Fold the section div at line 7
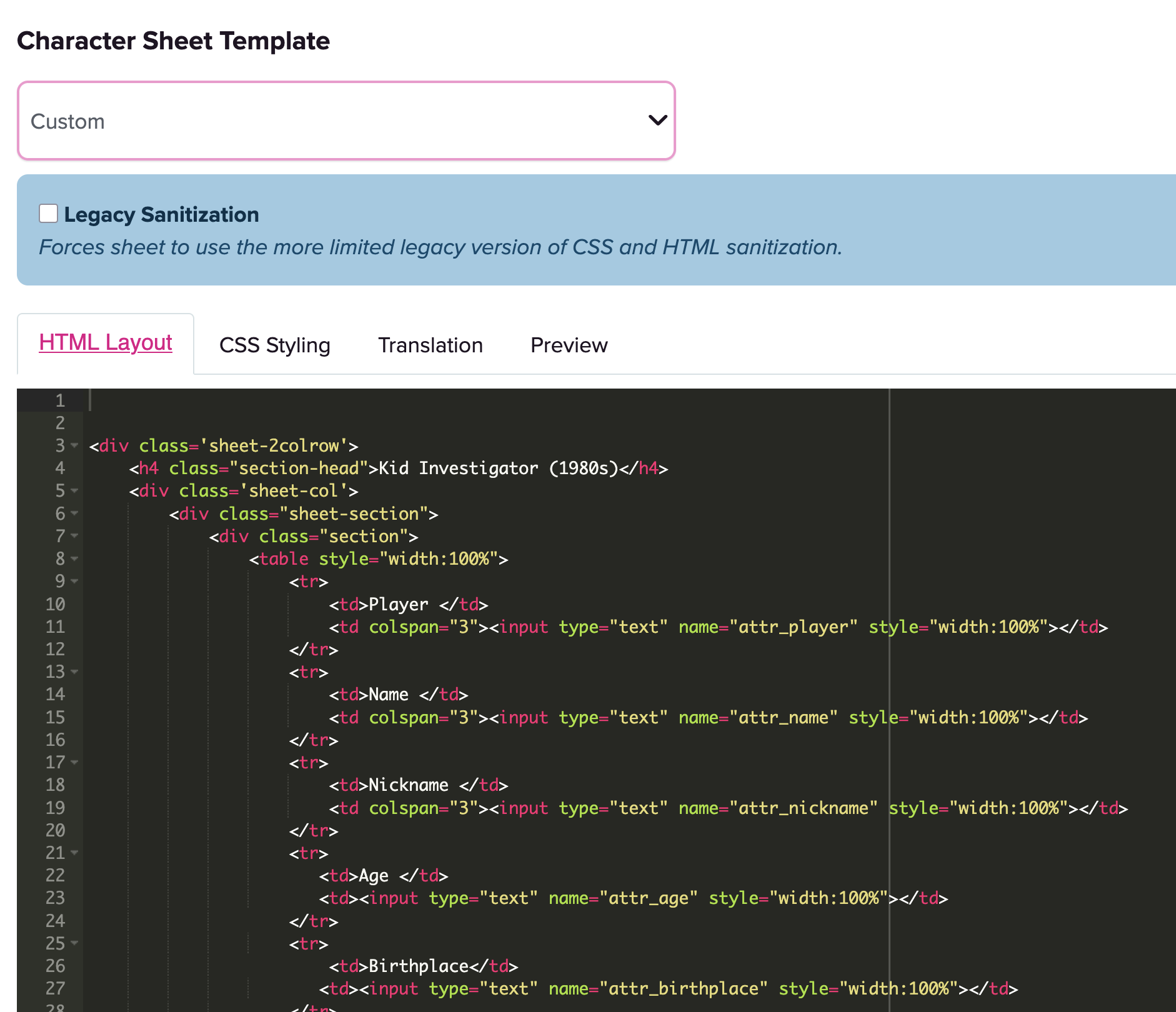This screenshot has width=1176, height=1012. click(x=75, y=536)
